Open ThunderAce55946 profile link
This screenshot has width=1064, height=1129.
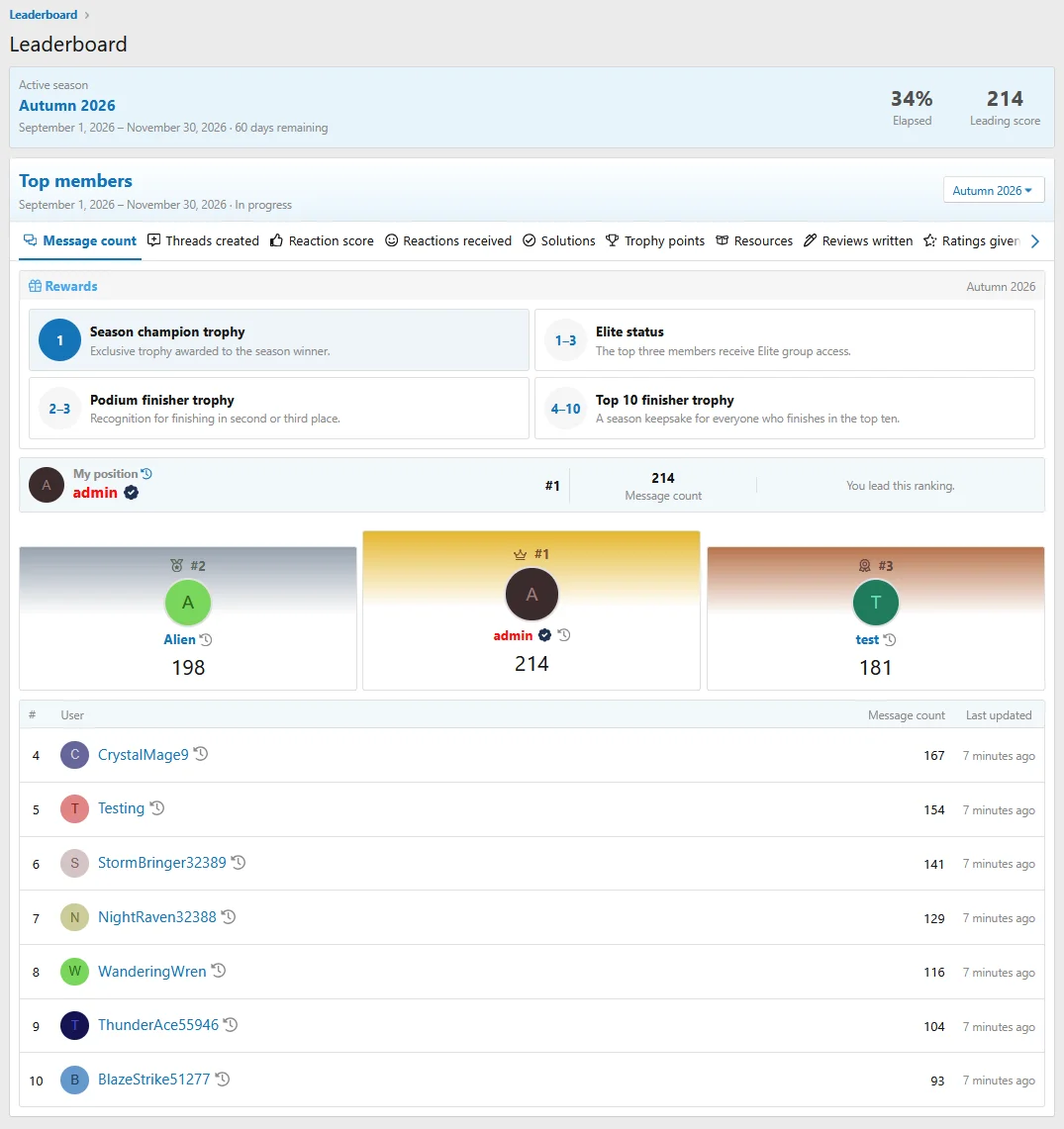pyautogui.click(x=158, y=1024)
